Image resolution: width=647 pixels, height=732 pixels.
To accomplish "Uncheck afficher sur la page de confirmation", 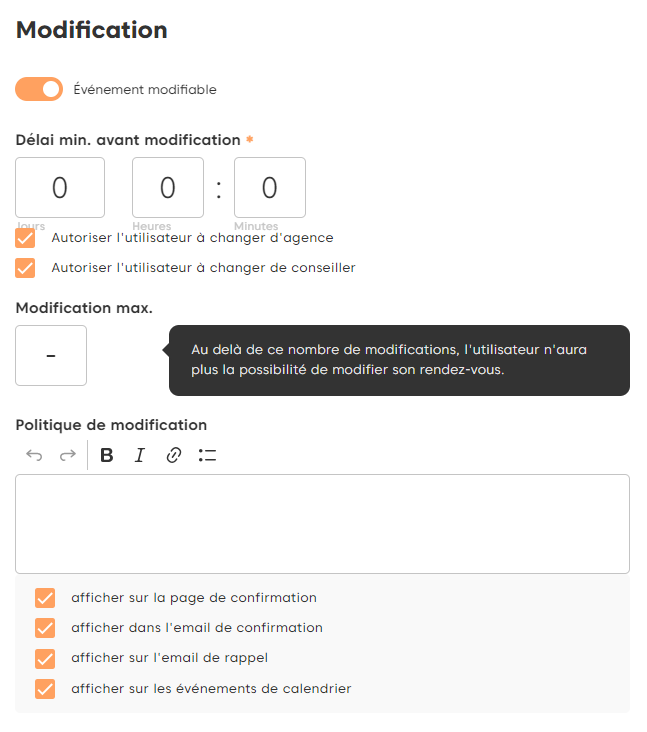I will click(x=45, y=598).
